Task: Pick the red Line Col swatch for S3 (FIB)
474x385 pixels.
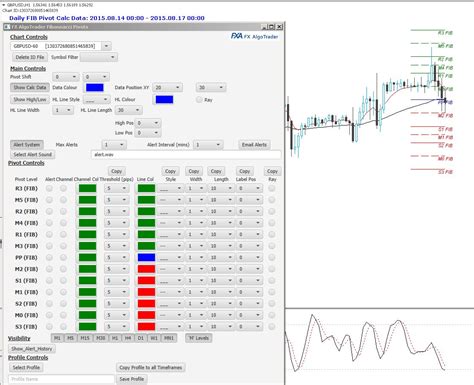Action: [146, 327]
